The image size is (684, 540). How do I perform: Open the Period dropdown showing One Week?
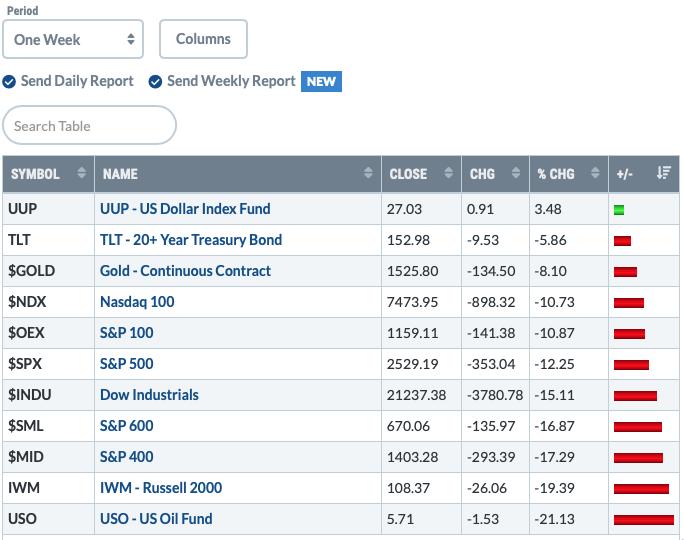(x=73, y=39)
